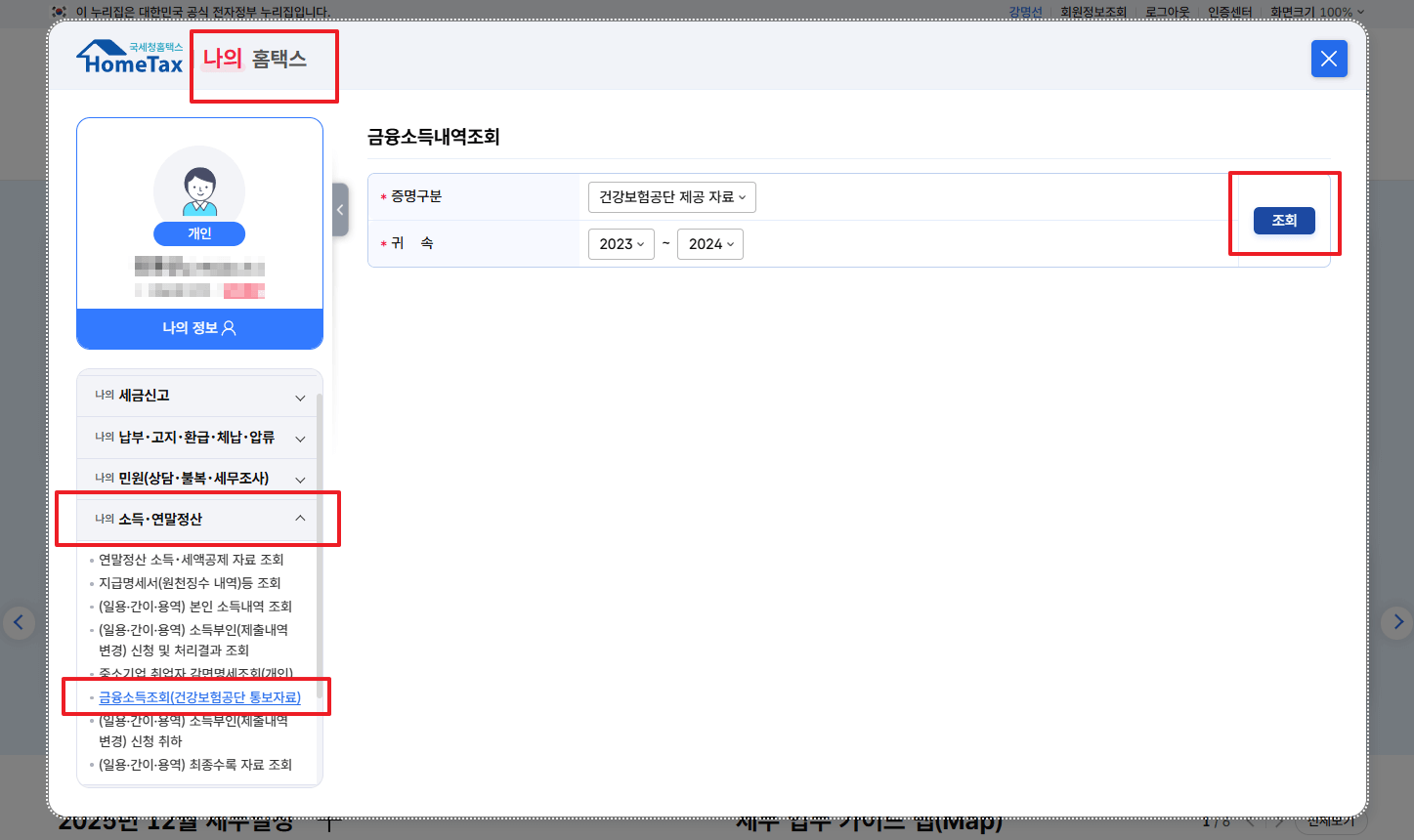The width and height of the screenshot is (1414, 840).
Task: Open 나의 정보 with the person icon
Action: coord(199,328)
